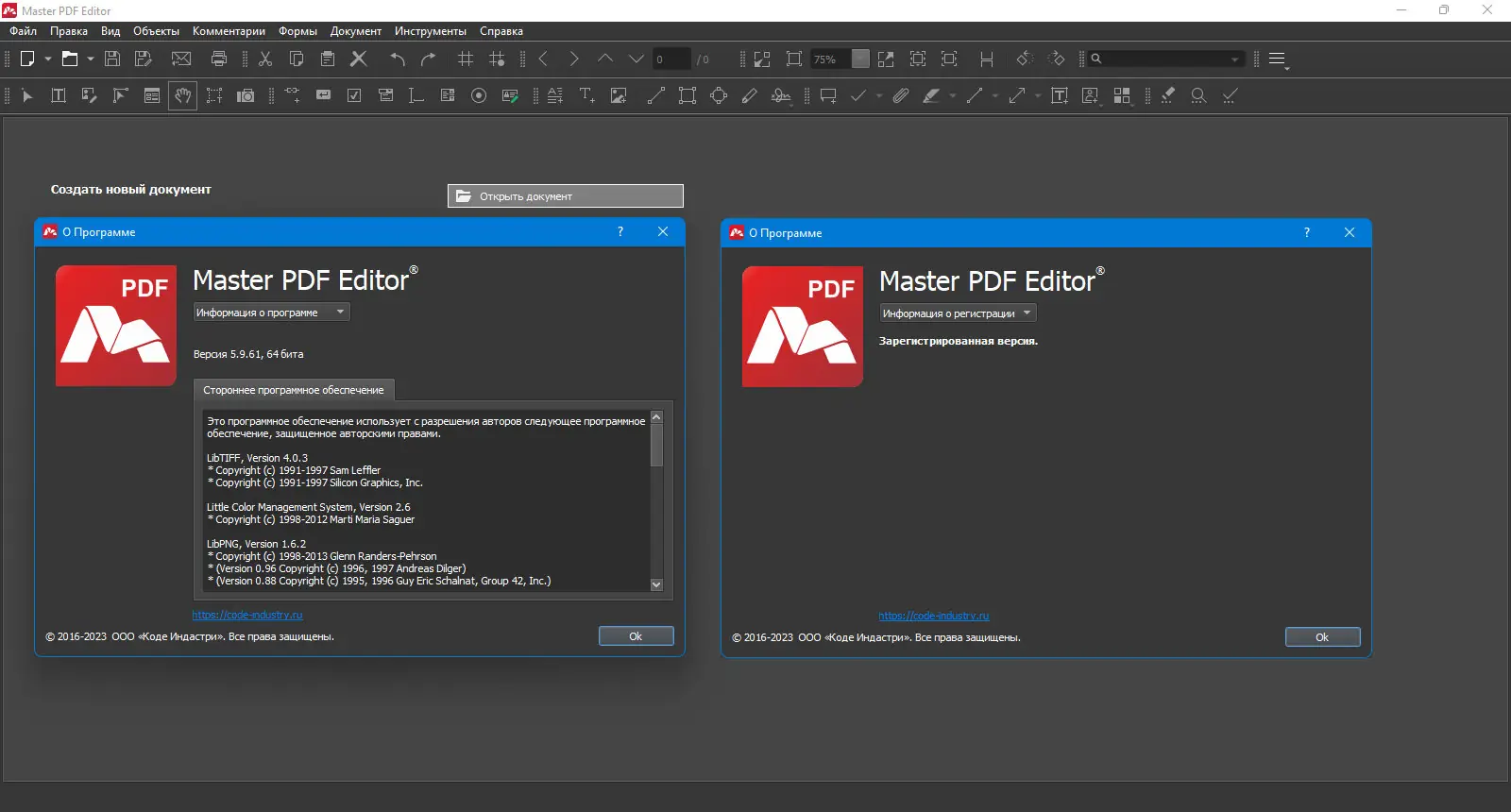Expand the search field dropdown arrow

pyautogui.click(x=1235, y=59)
